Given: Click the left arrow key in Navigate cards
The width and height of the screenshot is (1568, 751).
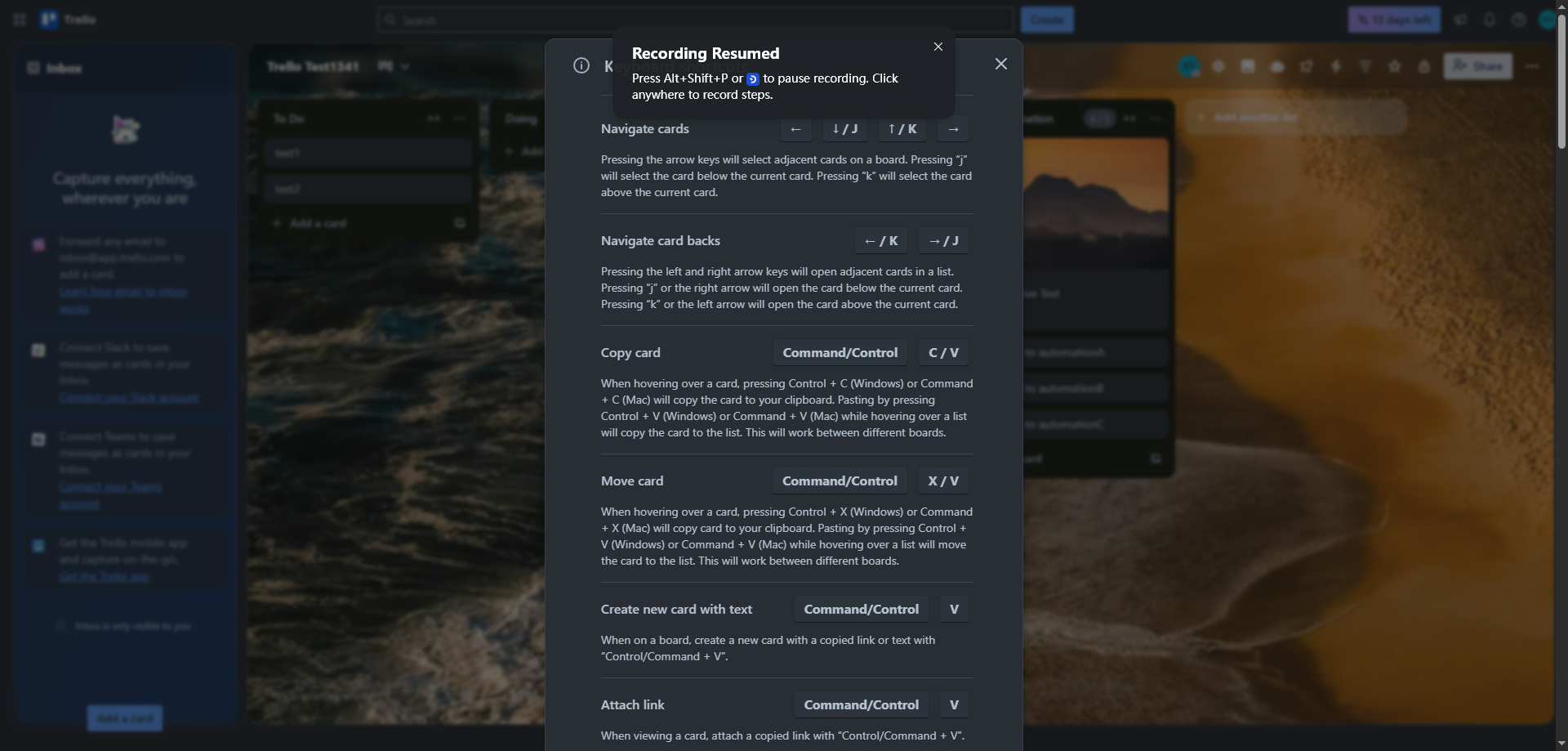Looking at the screenshot, I should 795,129.
